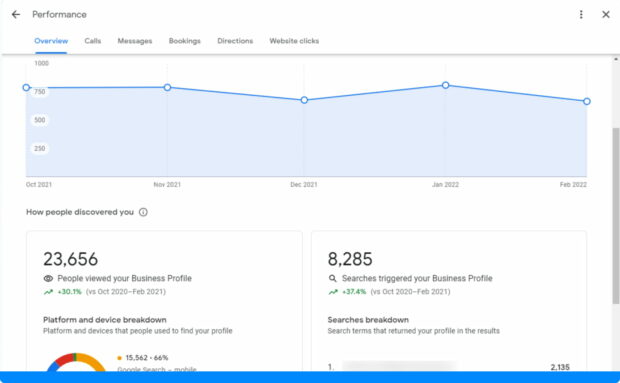The height and width of the screenshot is (383, 620).
Task: Click the Dec 2021 x-axis label
Action: click(304, 185)
